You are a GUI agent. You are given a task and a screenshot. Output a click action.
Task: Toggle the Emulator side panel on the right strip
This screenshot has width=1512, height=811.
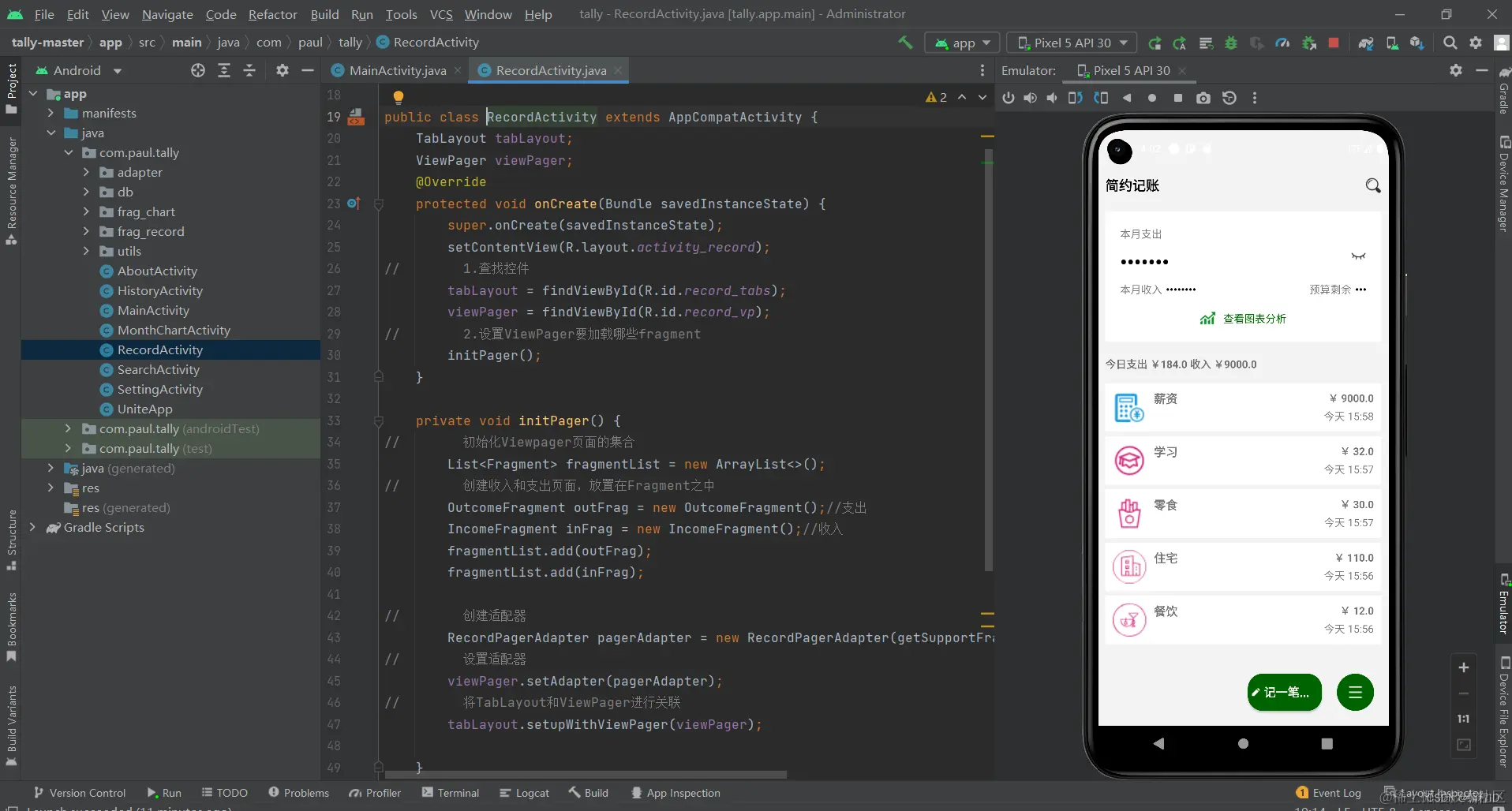pyautogui.click(x=1504, y=604)
